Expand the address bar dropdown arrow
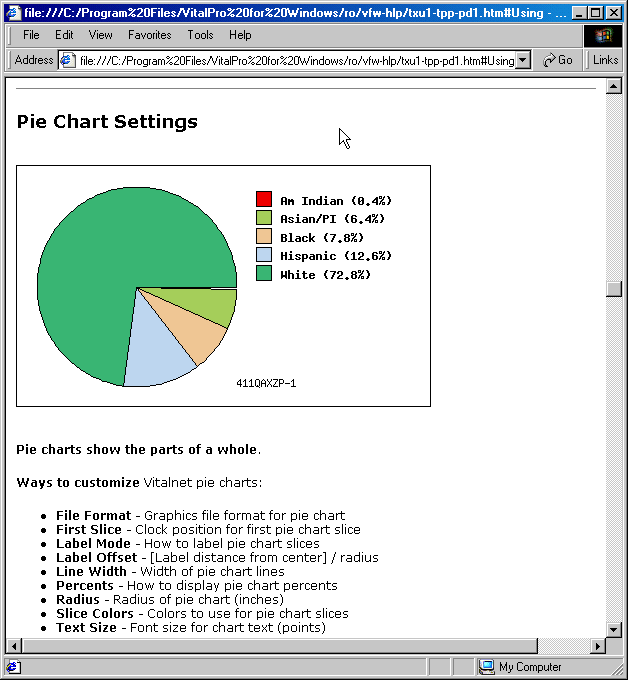 click(523, 60)
